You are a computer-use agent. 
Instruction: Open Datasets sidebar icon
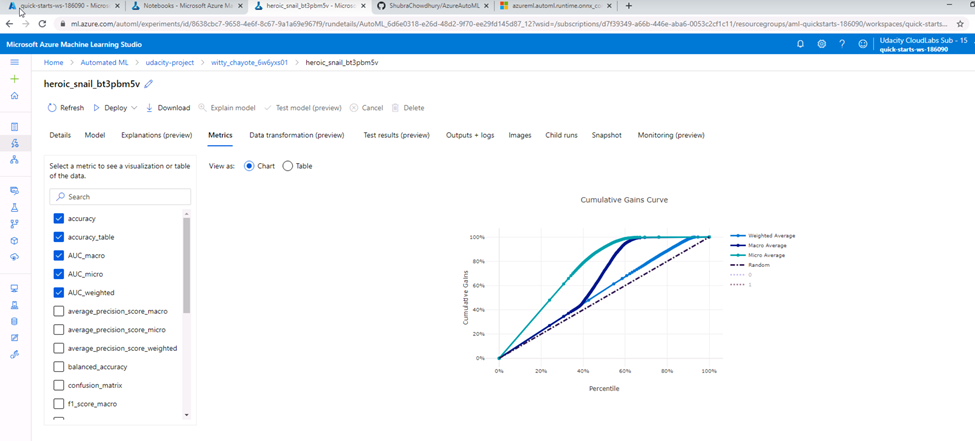tap(15, 191)
